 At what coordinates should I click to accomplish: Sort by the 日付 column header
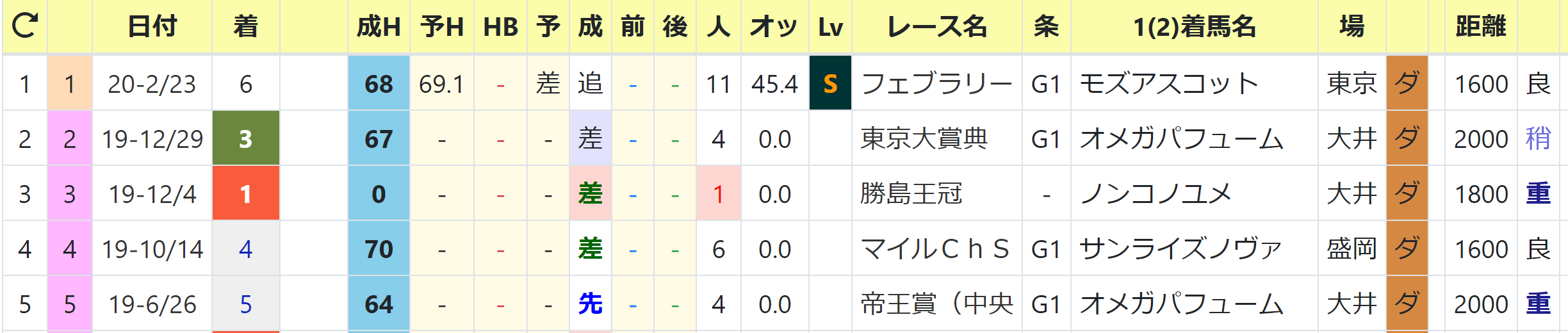[x=152, y=27]
